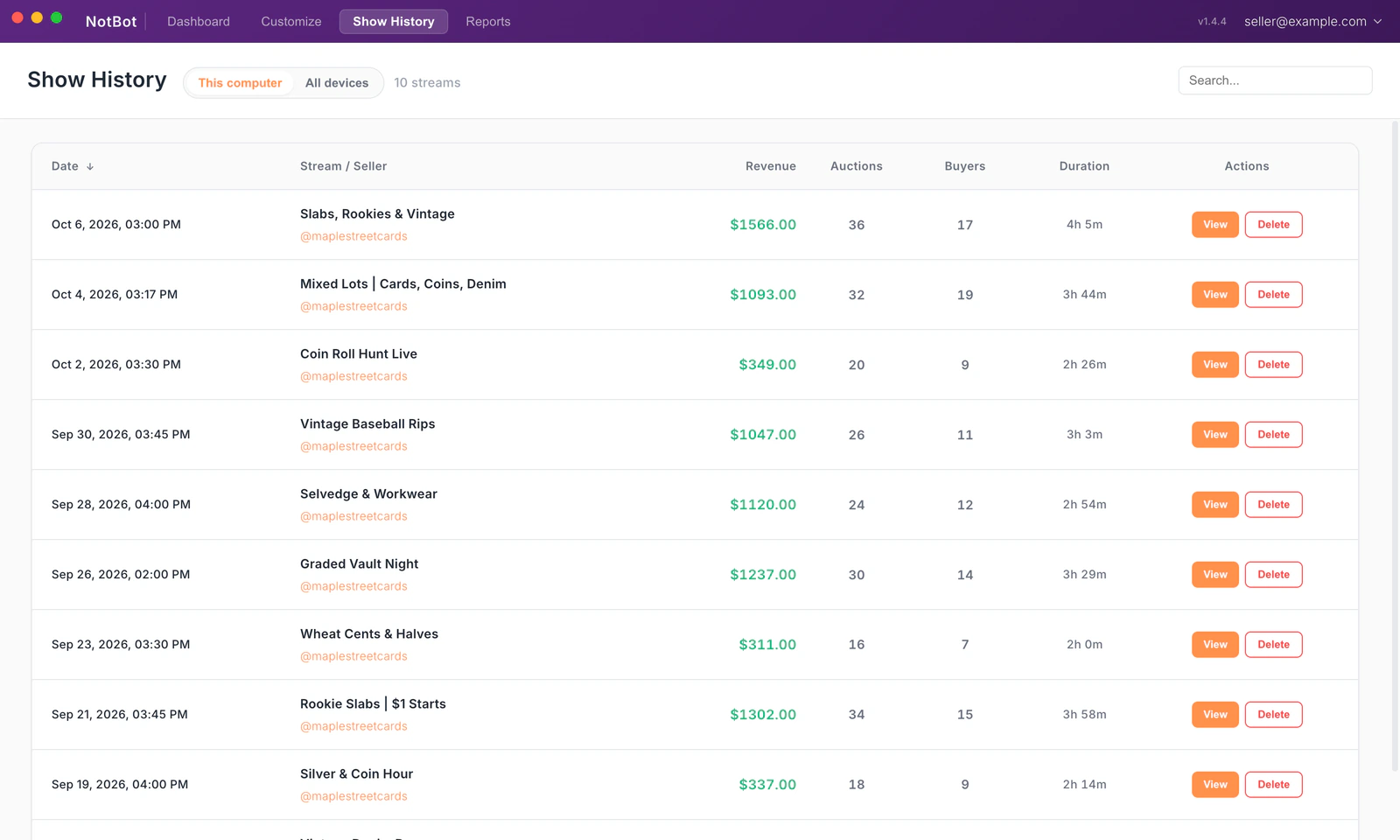
Task: Delete the Mixed Lots stream
Action: coord(1273,295)
